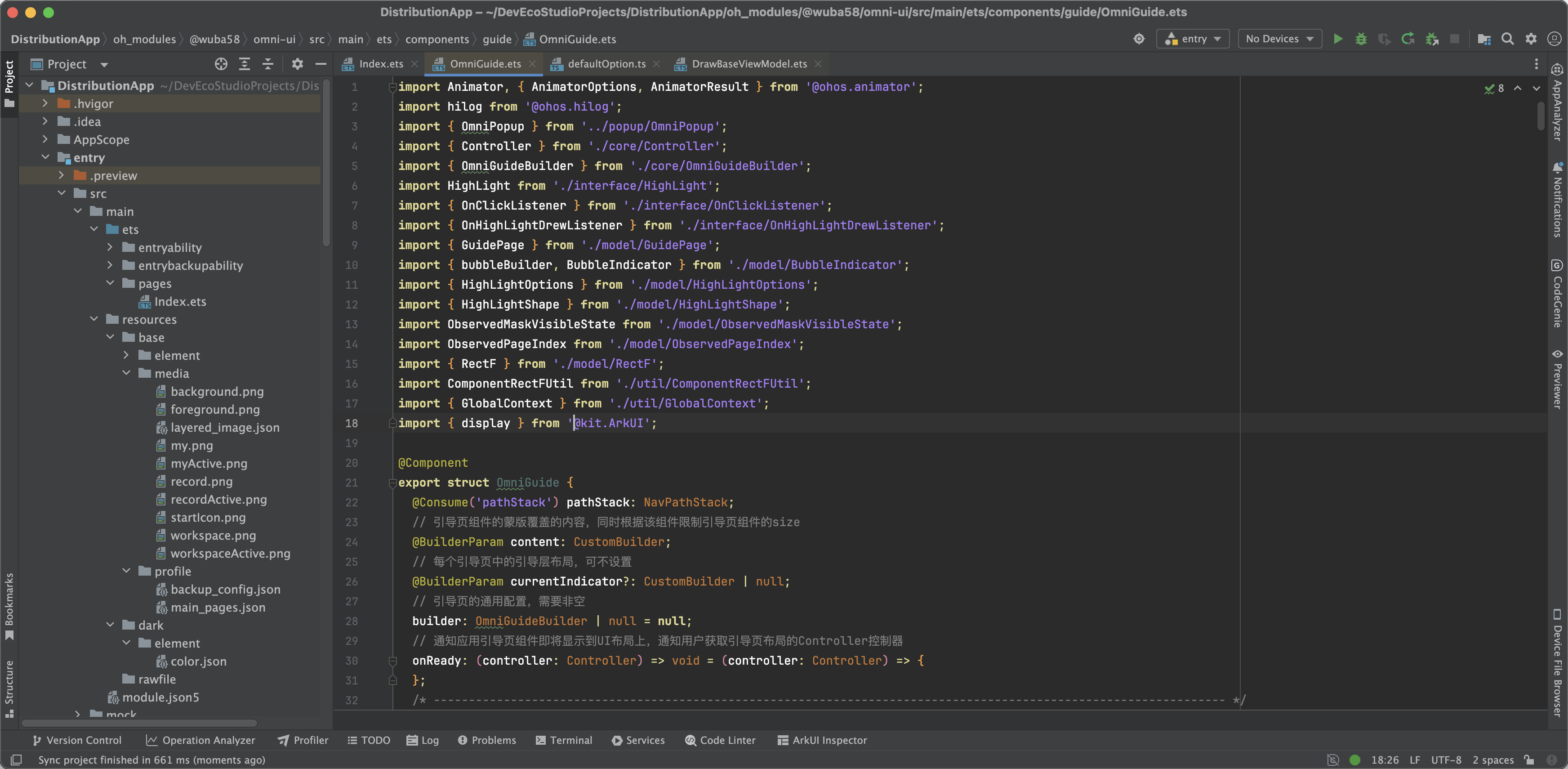
Task: Select module.json5 in the project tree
Action: point(160,697)
